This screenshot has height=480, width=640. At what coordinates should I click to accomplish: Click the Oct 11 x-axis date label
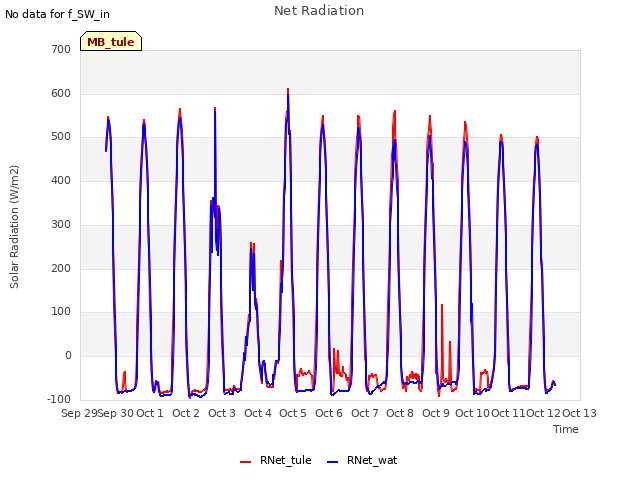point(508,413)
